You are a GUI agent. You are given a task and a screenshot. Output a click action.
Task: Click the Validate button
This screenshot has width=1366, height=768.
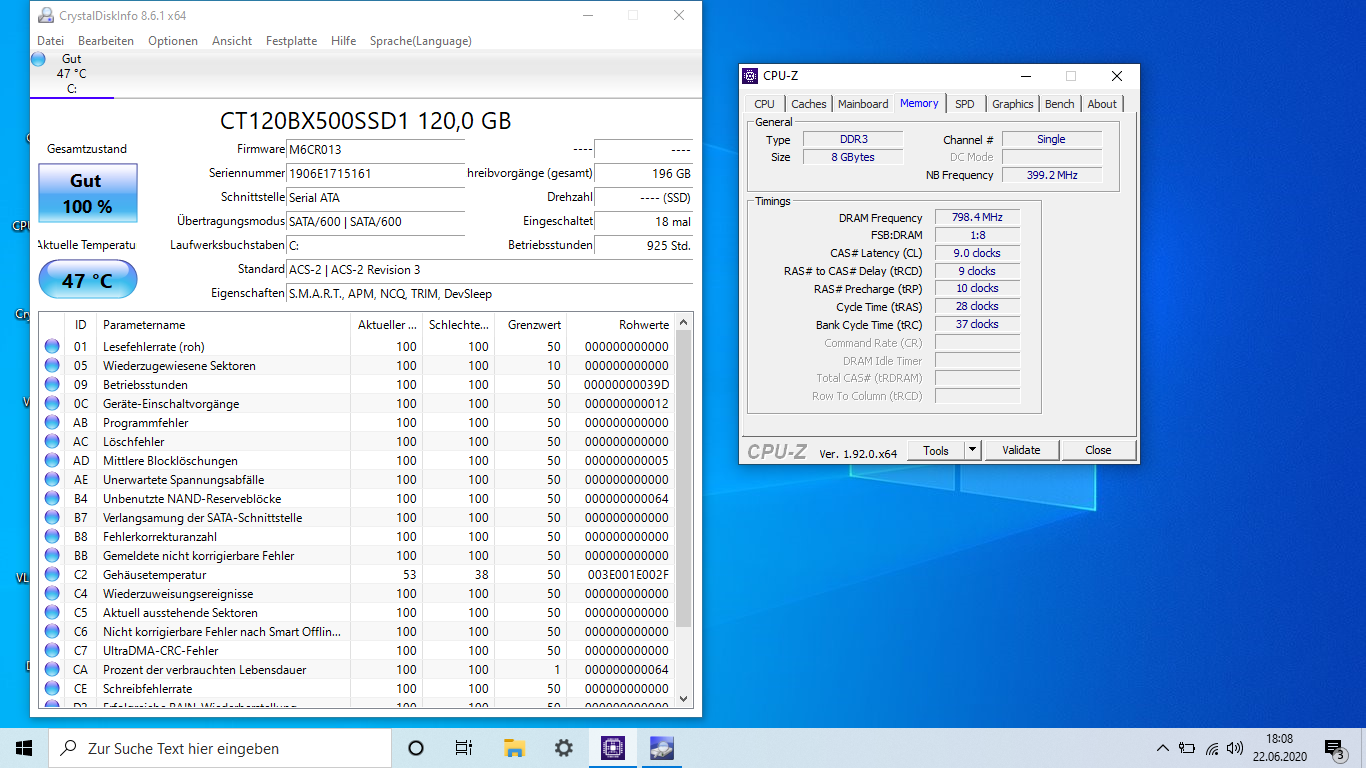point(1021,450)
